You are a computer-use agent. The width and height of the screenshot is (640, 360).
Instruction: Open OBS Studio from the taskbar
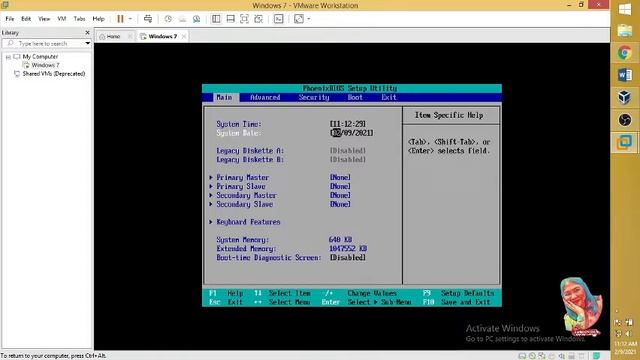[x=625, y=120]
